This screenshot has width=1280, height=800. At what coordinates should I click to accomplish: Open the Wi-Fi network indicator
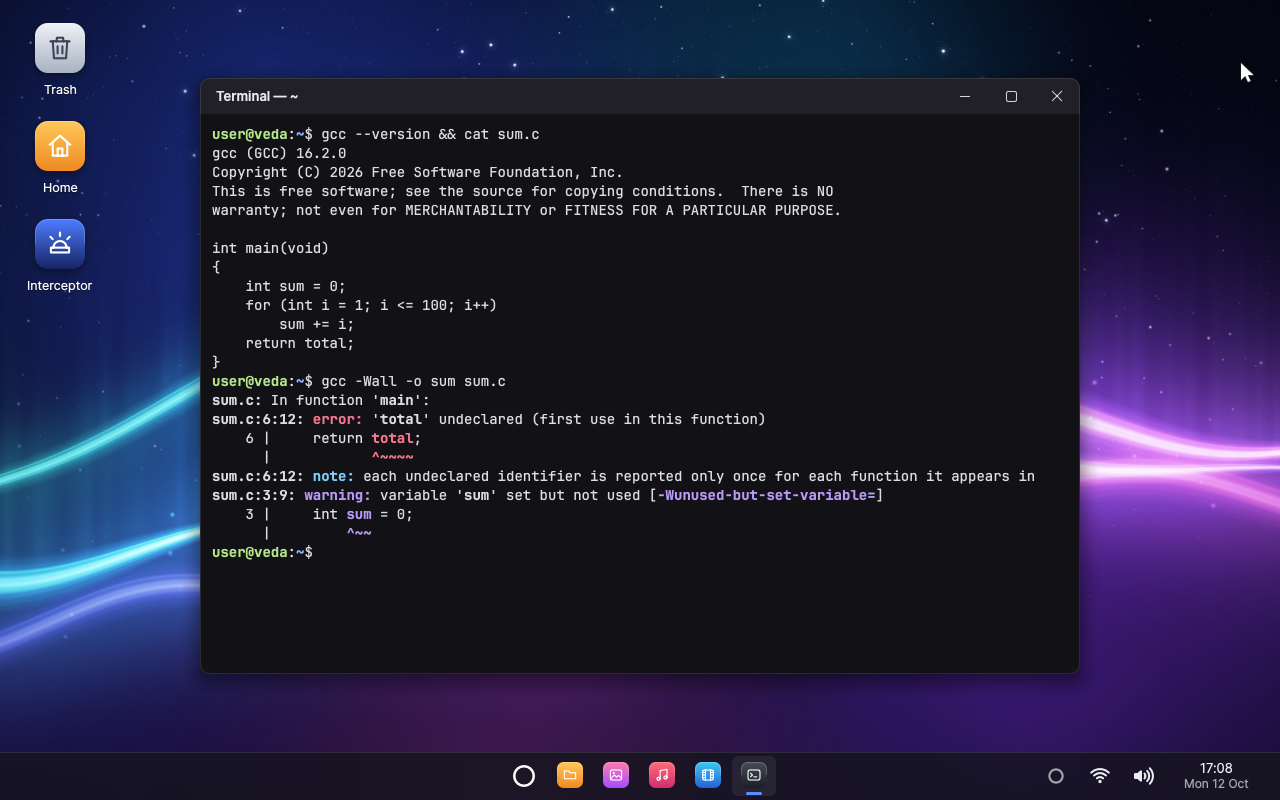point(1100,776)
